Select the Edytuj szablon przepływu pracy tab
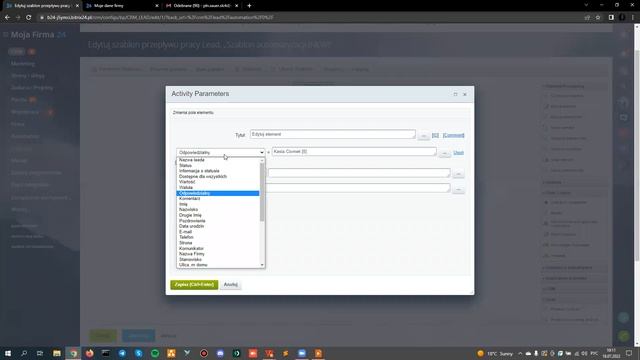The image size is (640, 360). click(x=41, y=6)
